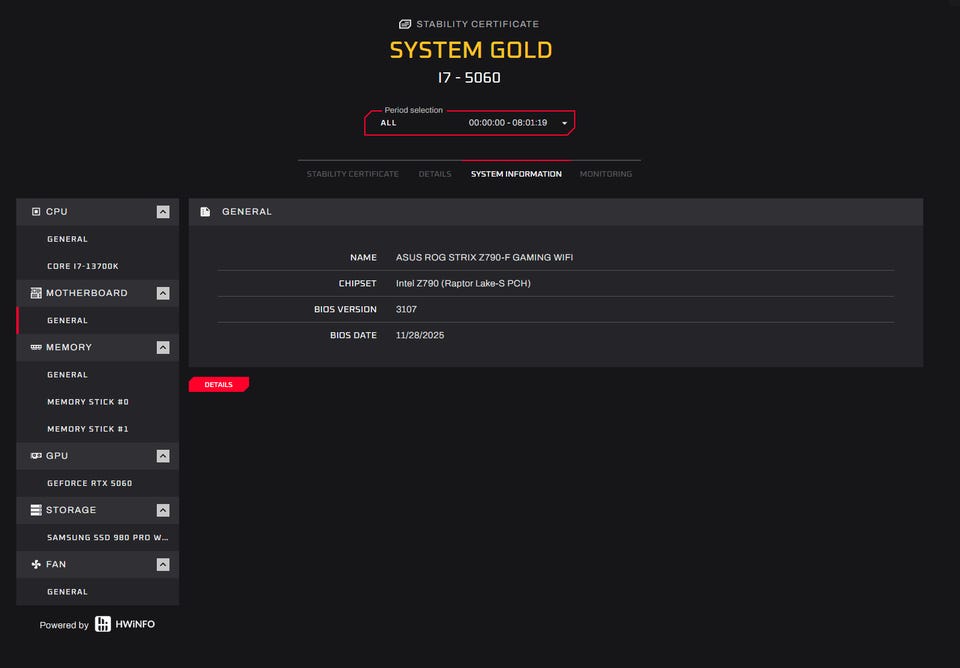Click the General panel document icon
Image resolution: width=960 pixels, height=668 pixels.
[205, 211]
